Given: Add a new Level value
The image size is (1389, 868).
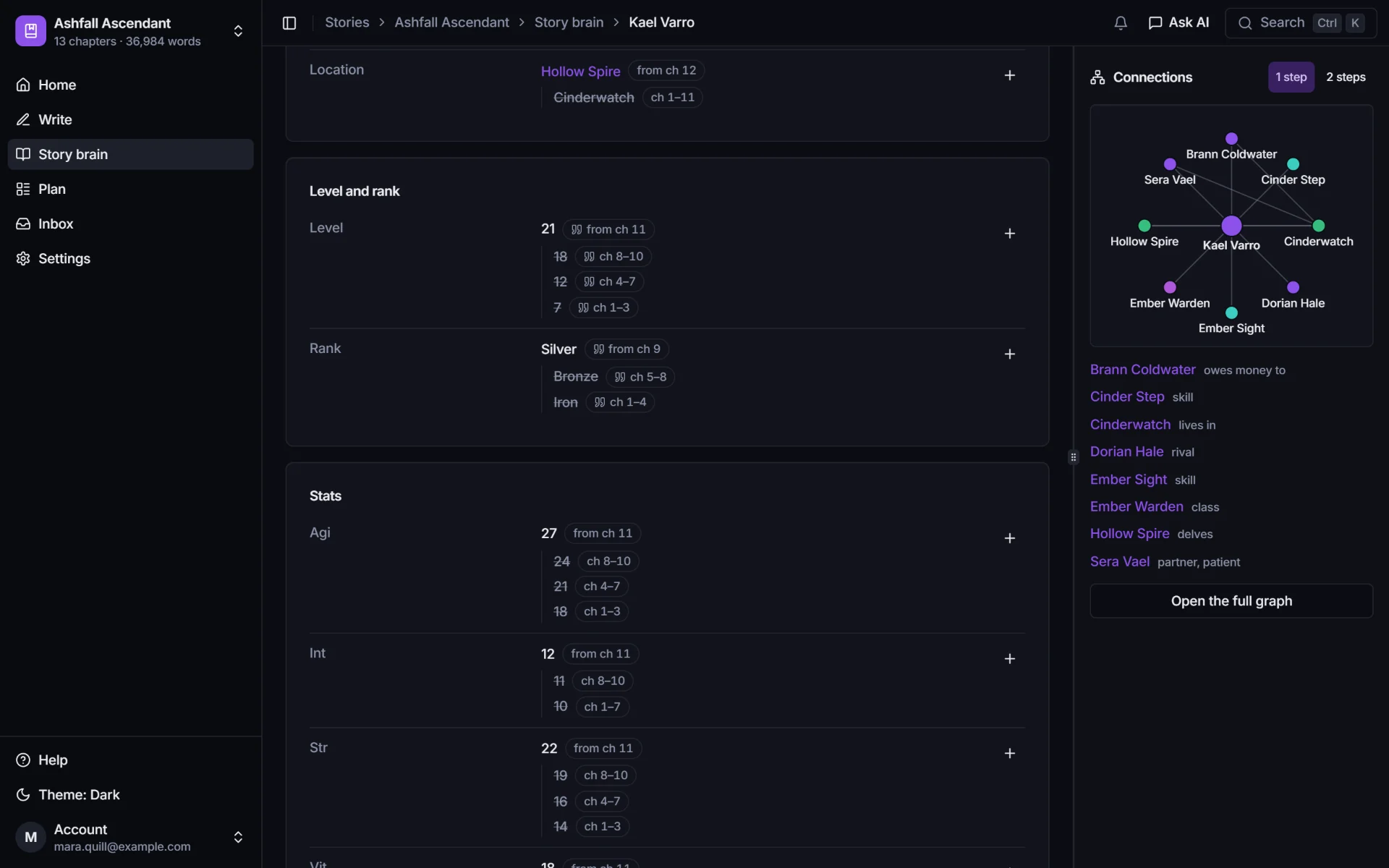Looking at the screenshot, I should (x=1009, y=234).
